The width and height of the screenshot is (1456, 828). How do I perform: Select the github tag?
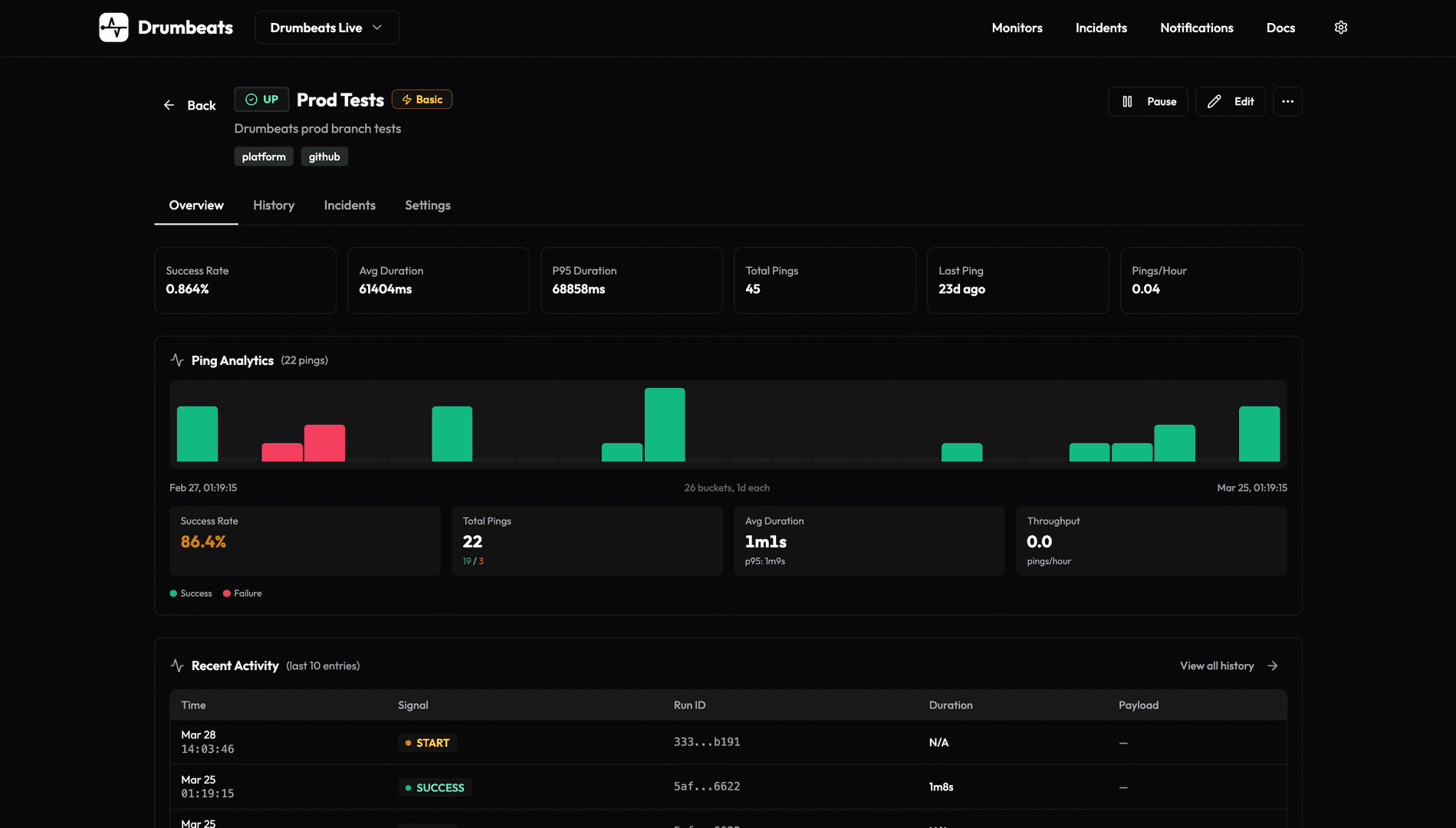point(324,156)
